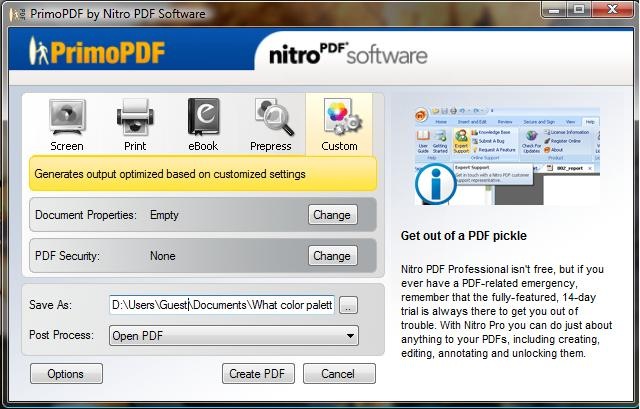Change the PDF Security setting
This screenshot has width=640, height=409.
click(332, 256)
